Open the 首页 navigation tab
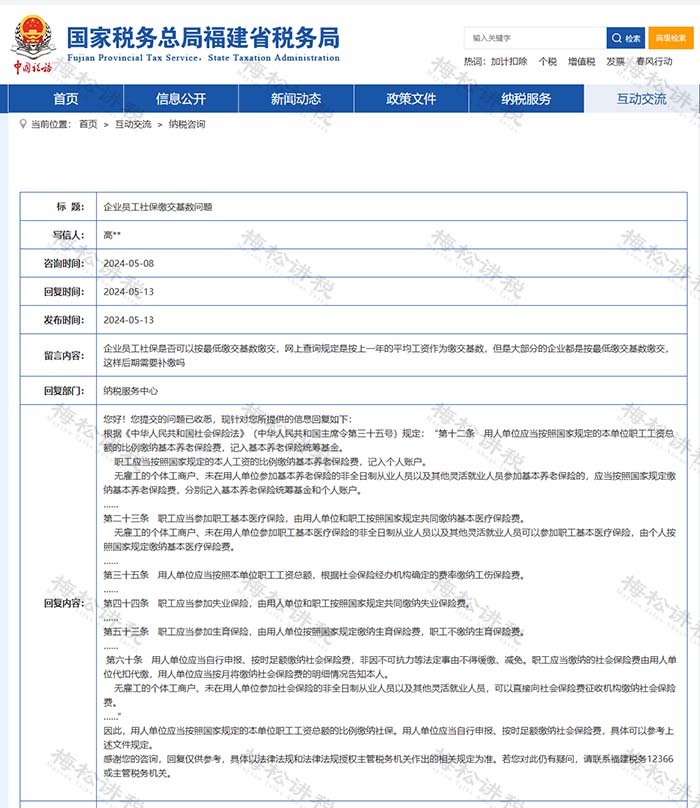The width and height of the screenshot is (700, 808). tap(66, 99)
